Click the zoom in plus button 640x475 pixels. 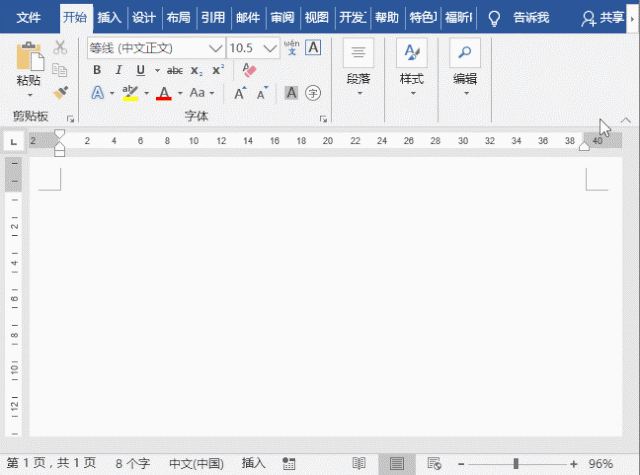(x=574, y=464)
